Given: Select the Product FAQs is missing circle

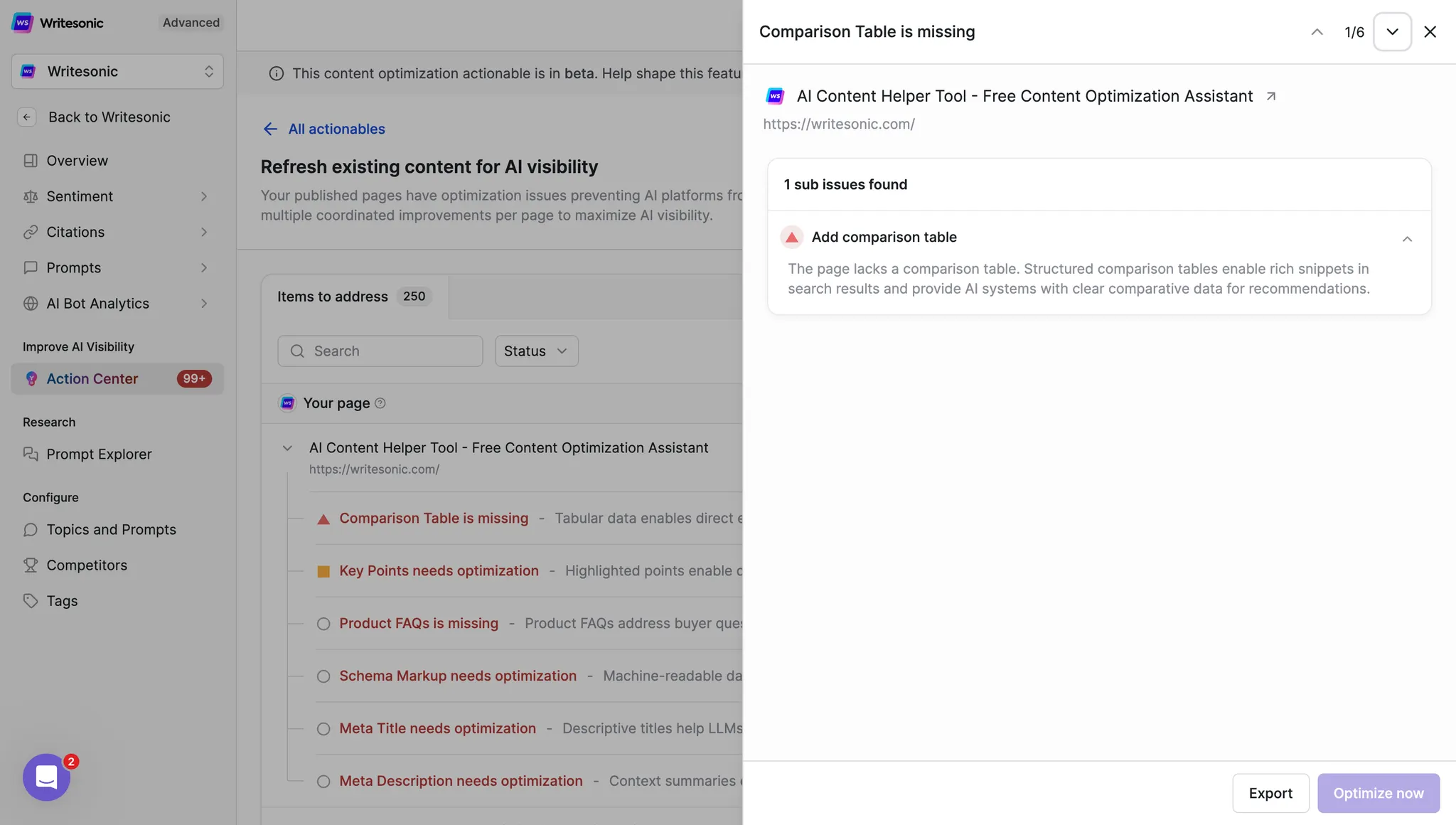Looking at the screenshot, I should coord(323,624).
